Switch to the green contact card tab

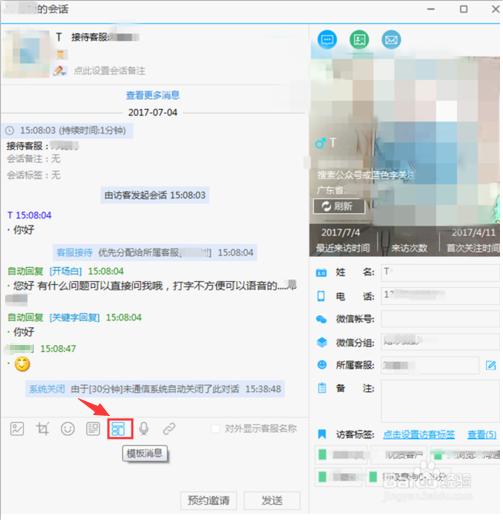tap(359, 40)
